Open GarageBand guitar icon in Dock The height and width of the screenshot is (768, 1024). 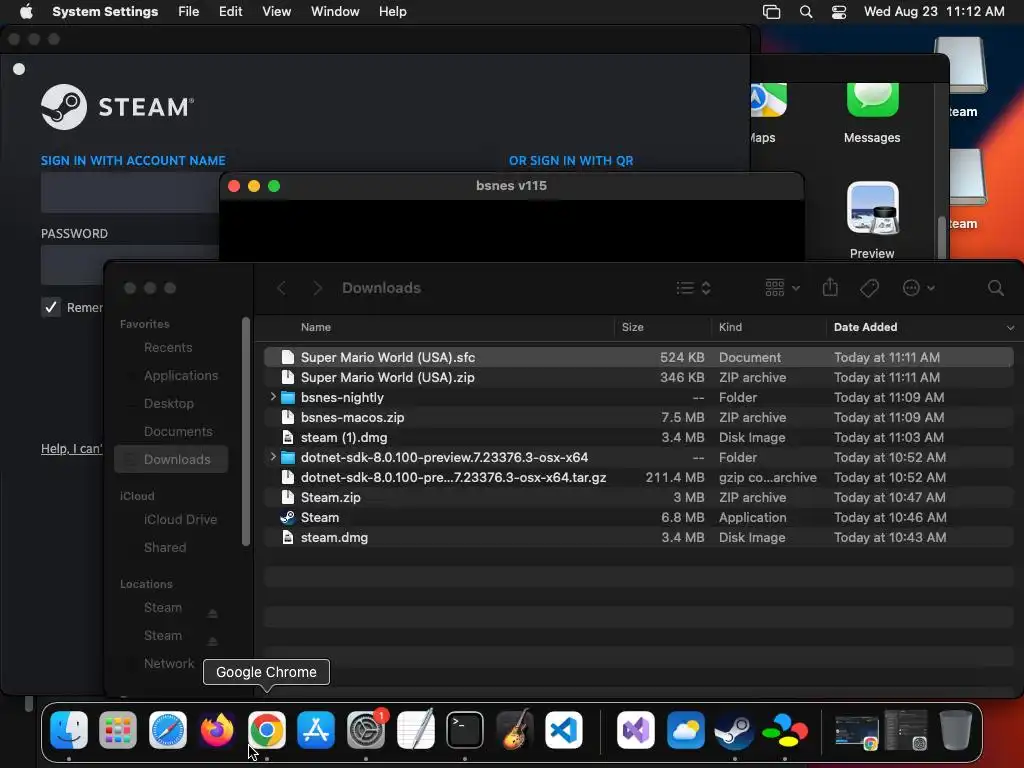click(515, 730)
